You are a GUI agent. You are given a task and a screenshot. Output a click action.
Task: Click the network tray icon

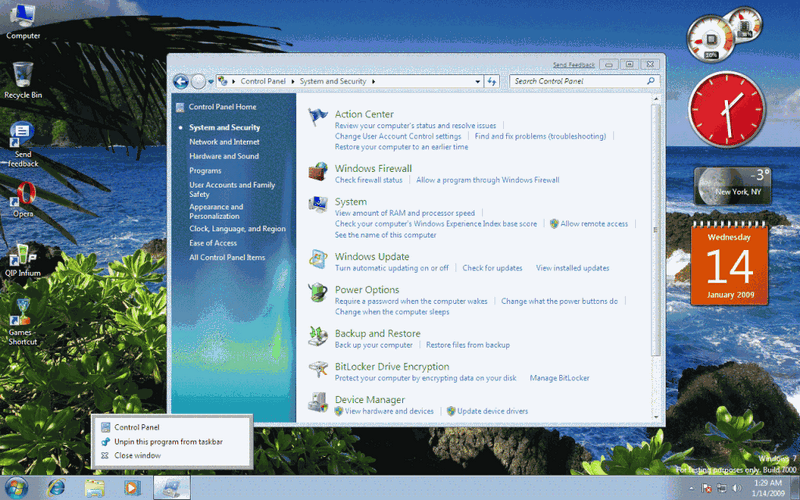click(721, 488)
